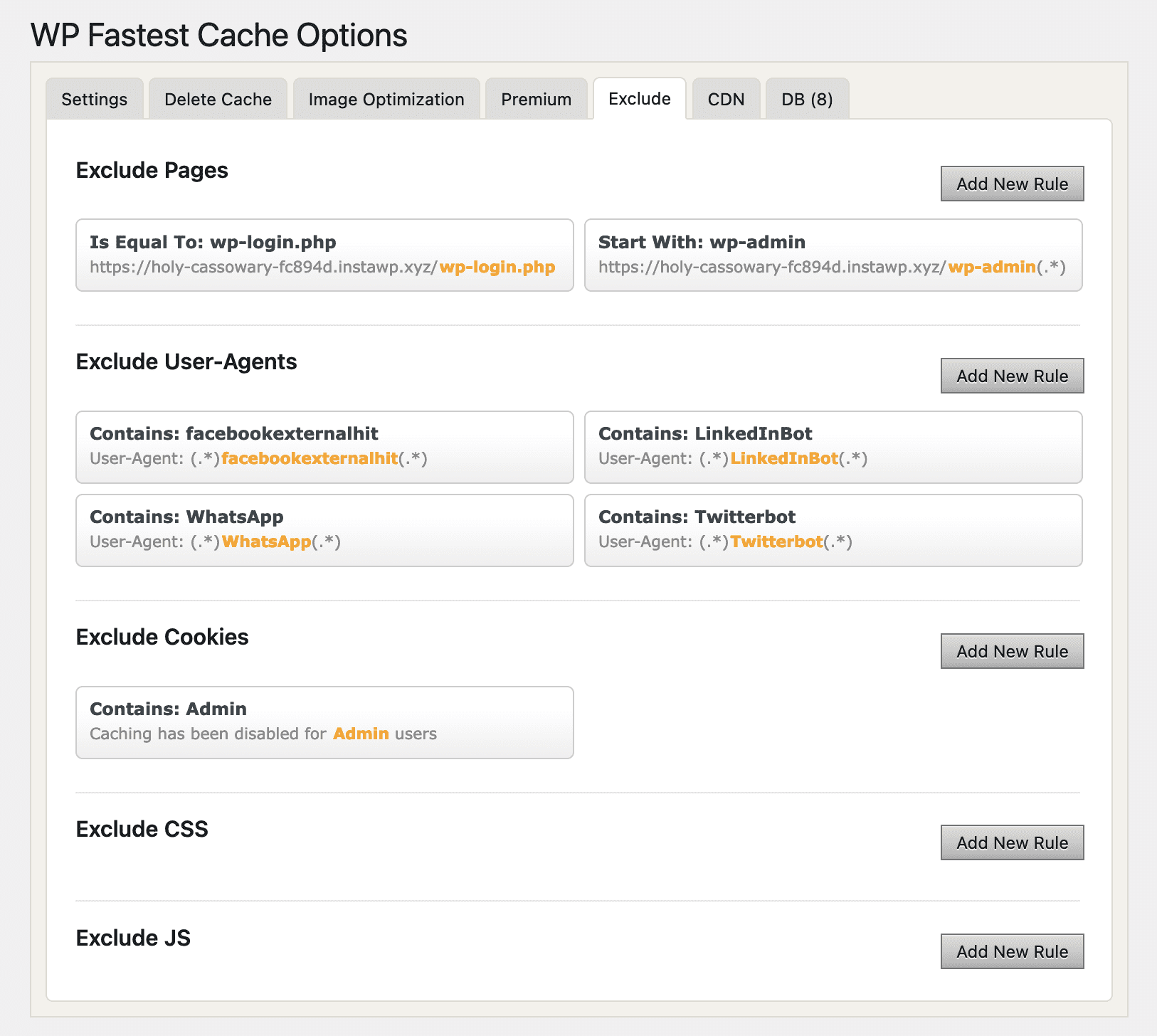Edit the LinkedInBot user-agent rule

(x=833, y=447)
